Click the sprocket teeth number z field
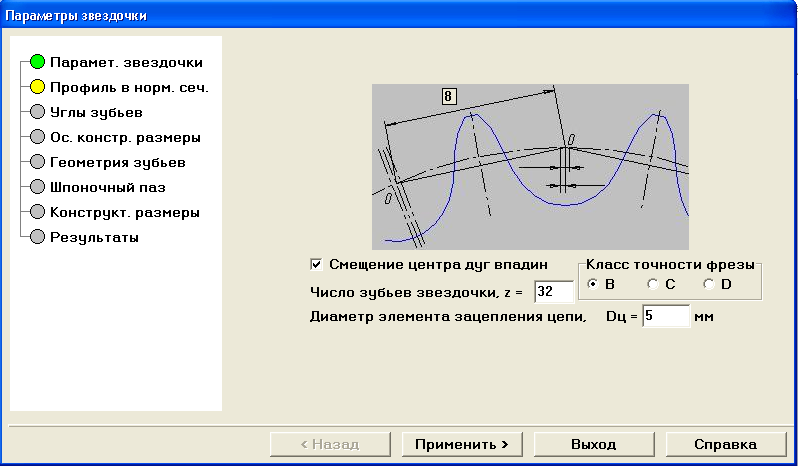The width and height of the screenshot is (798, 466). click(554, 292)
